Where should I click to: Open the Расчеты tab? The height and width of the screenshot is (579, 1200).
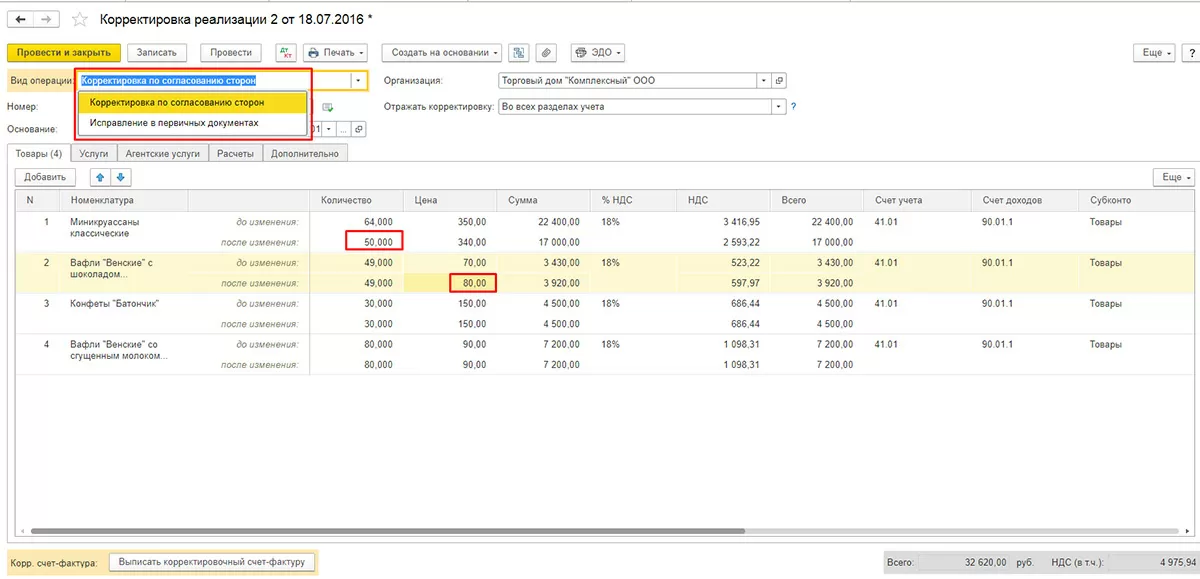[236, 153]
